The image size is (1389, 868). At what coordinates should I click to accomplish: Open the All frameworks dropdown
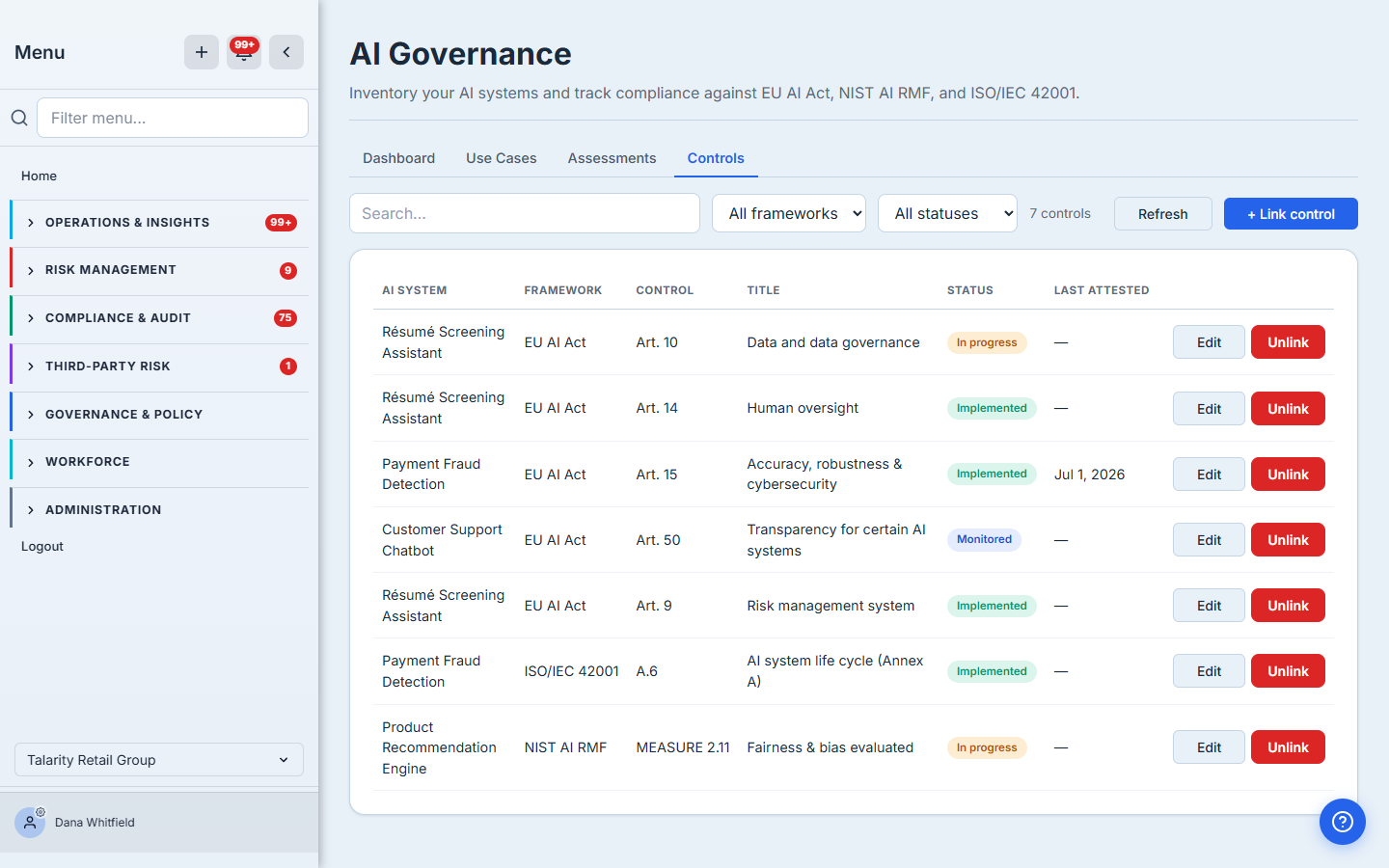[x=789, y=213]
